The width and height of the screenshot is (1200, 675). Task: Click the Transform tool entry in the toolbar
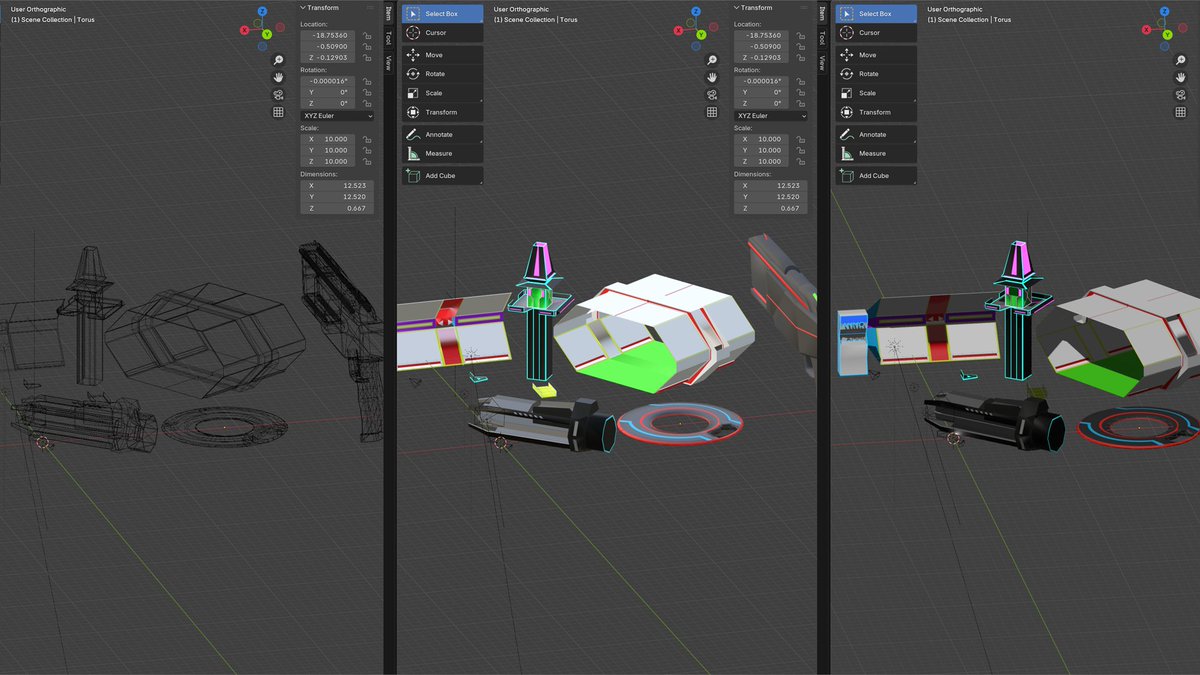(440, 112)
